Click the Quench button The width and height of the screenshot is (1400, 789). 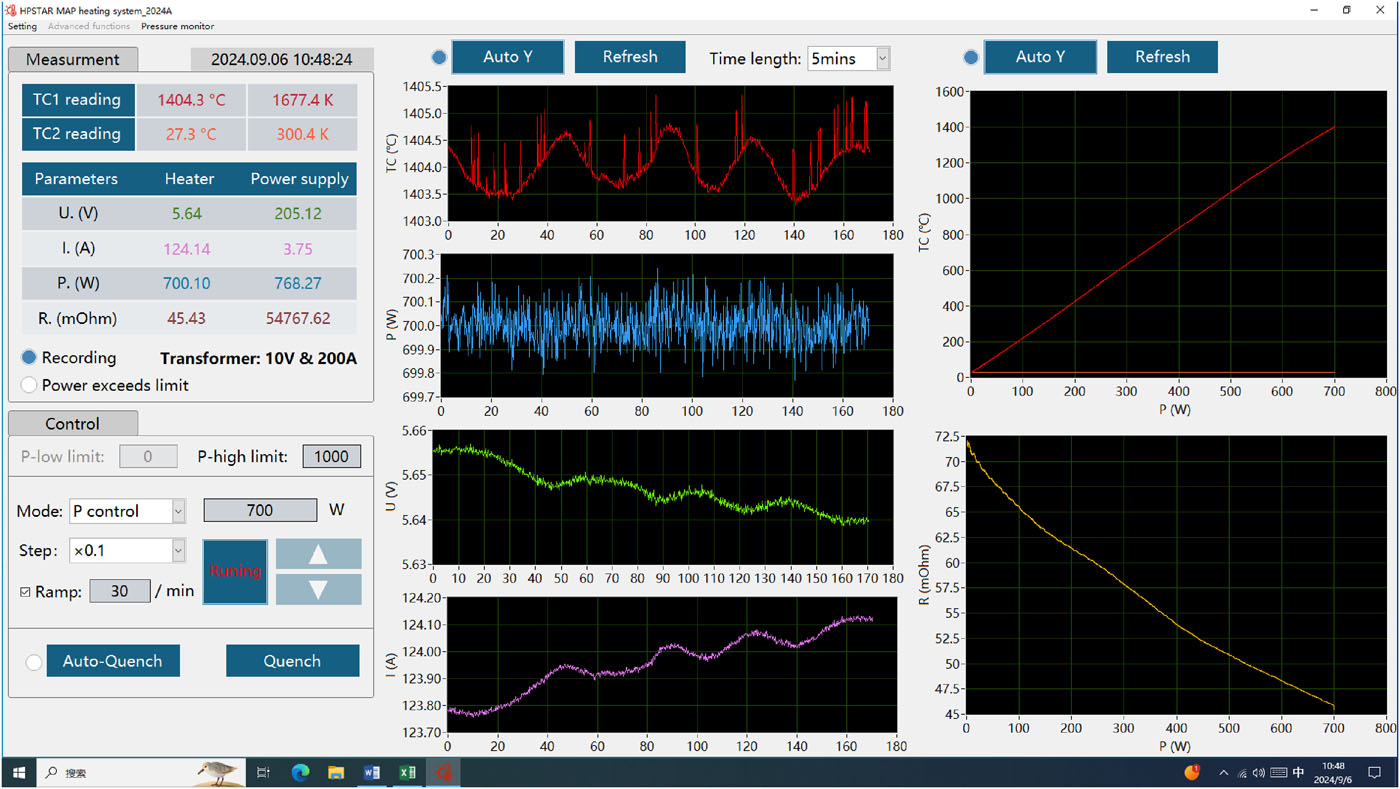(292, 661)
